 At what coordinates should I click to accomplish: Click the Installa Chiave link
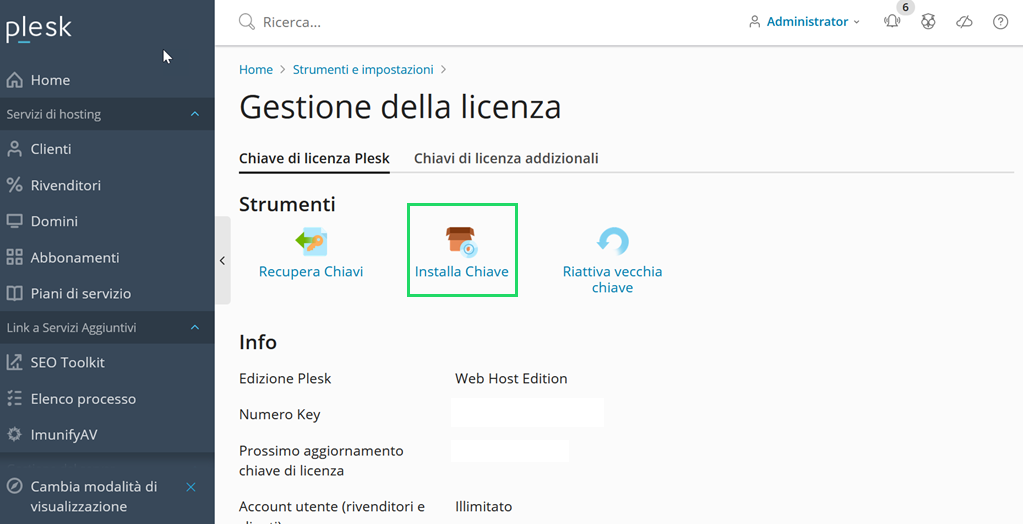(462, 271)
